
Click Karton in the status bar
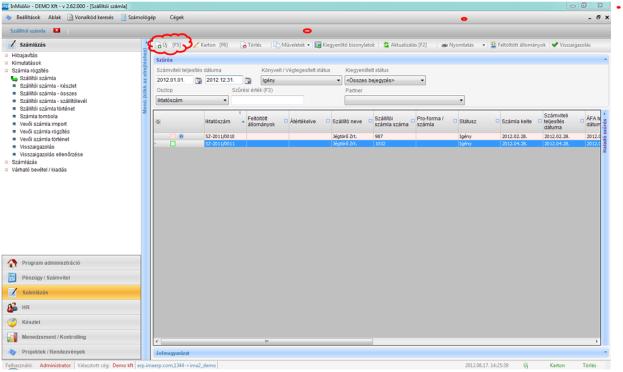click(557, 365)
